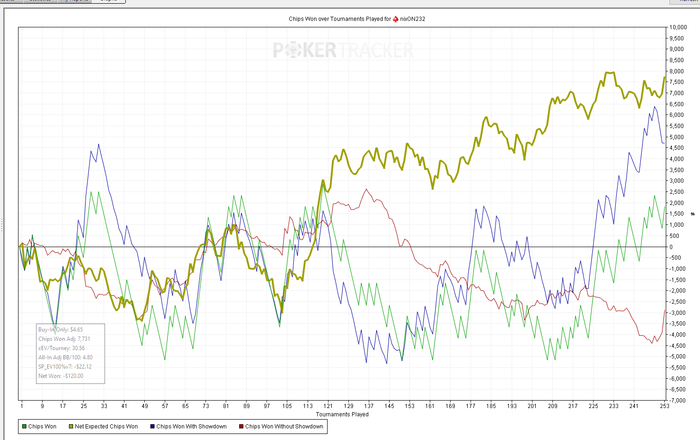Click the 10,000 y-axis tick label
This screenshot has width=700, height=440.
678,27
